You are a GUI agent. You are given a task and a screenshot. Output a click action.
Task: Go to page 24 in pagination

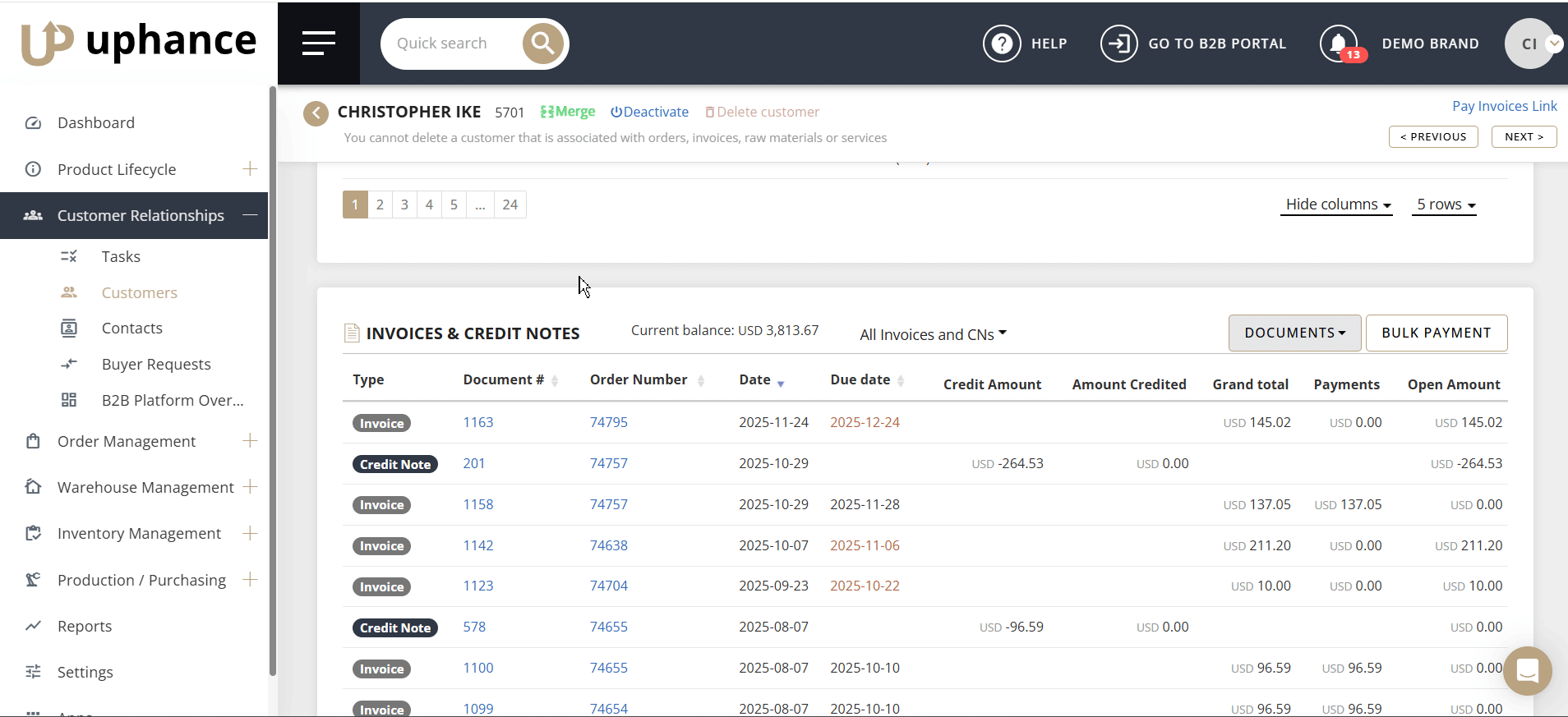click(510, 205)
